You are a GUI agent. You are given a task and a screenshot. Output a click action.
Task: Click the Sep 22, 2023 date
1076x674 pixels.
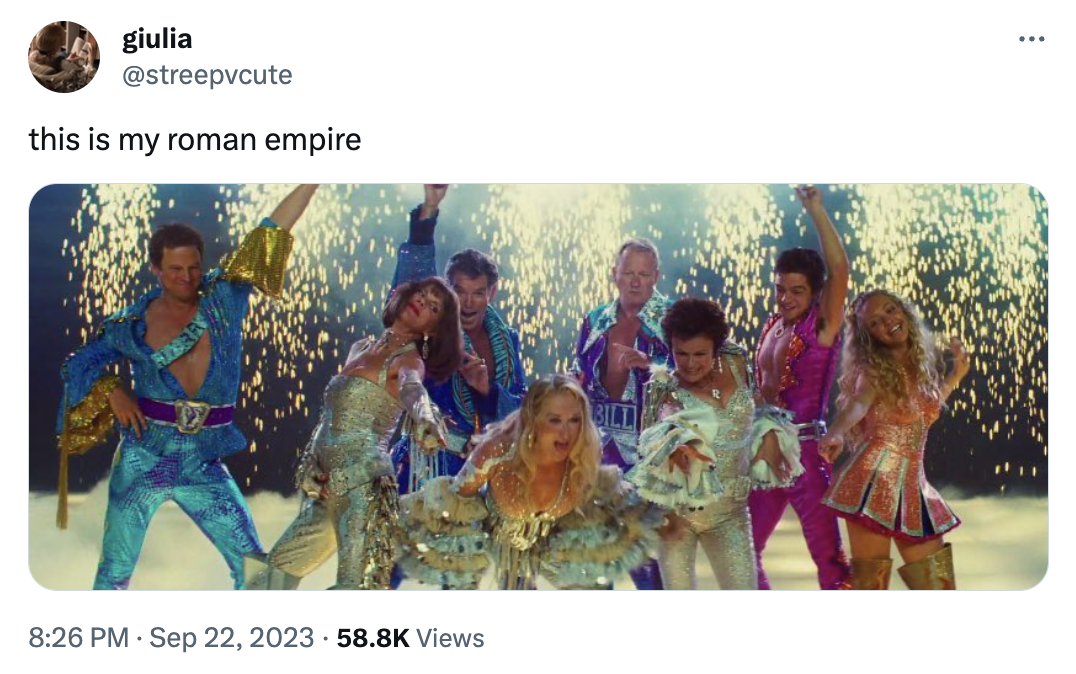click(x=232, y=638)
